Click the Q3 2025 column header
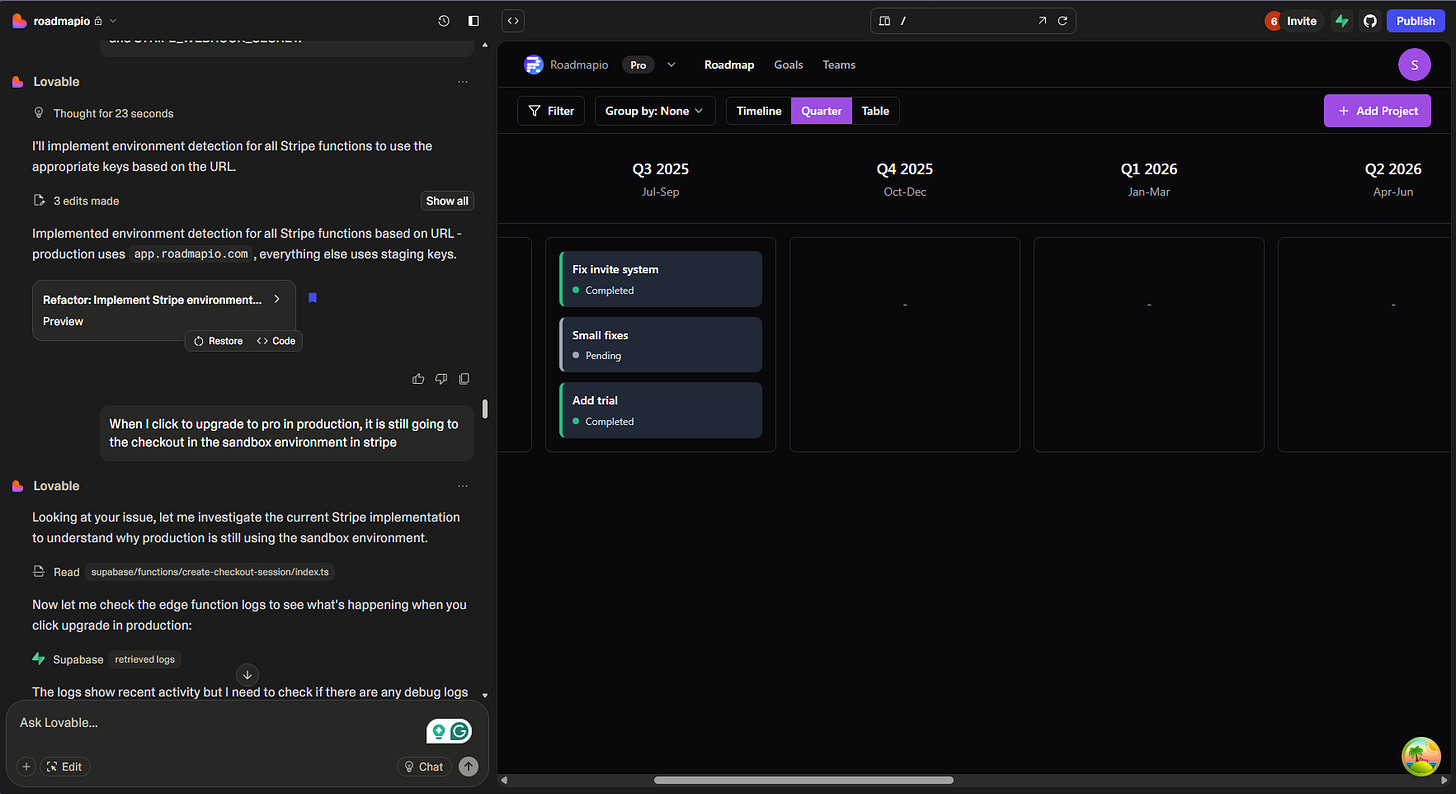This screenshot has height=794, width=1456. pos(661,178)
